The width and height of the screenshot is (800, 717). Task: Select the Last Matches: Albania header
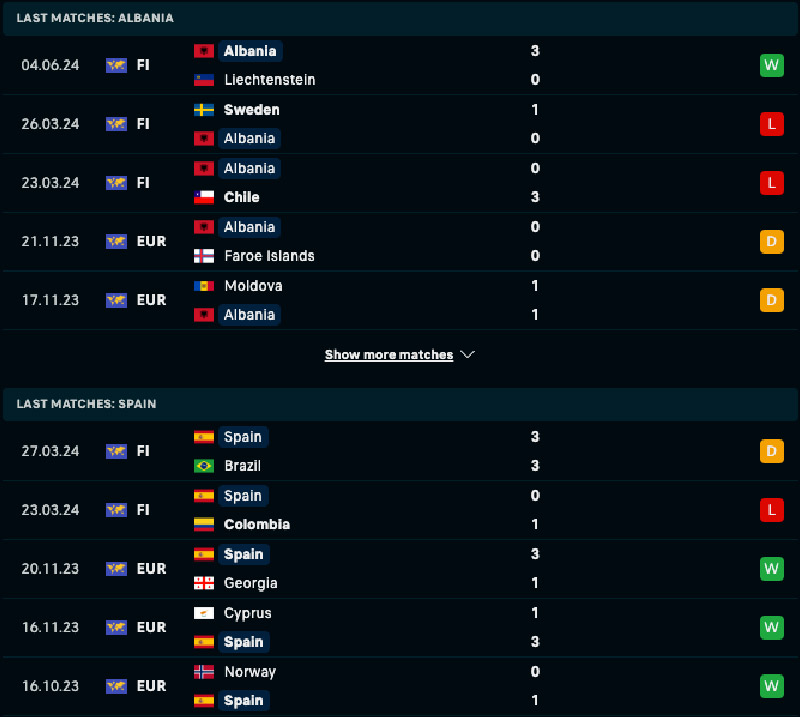coord(95,18)
